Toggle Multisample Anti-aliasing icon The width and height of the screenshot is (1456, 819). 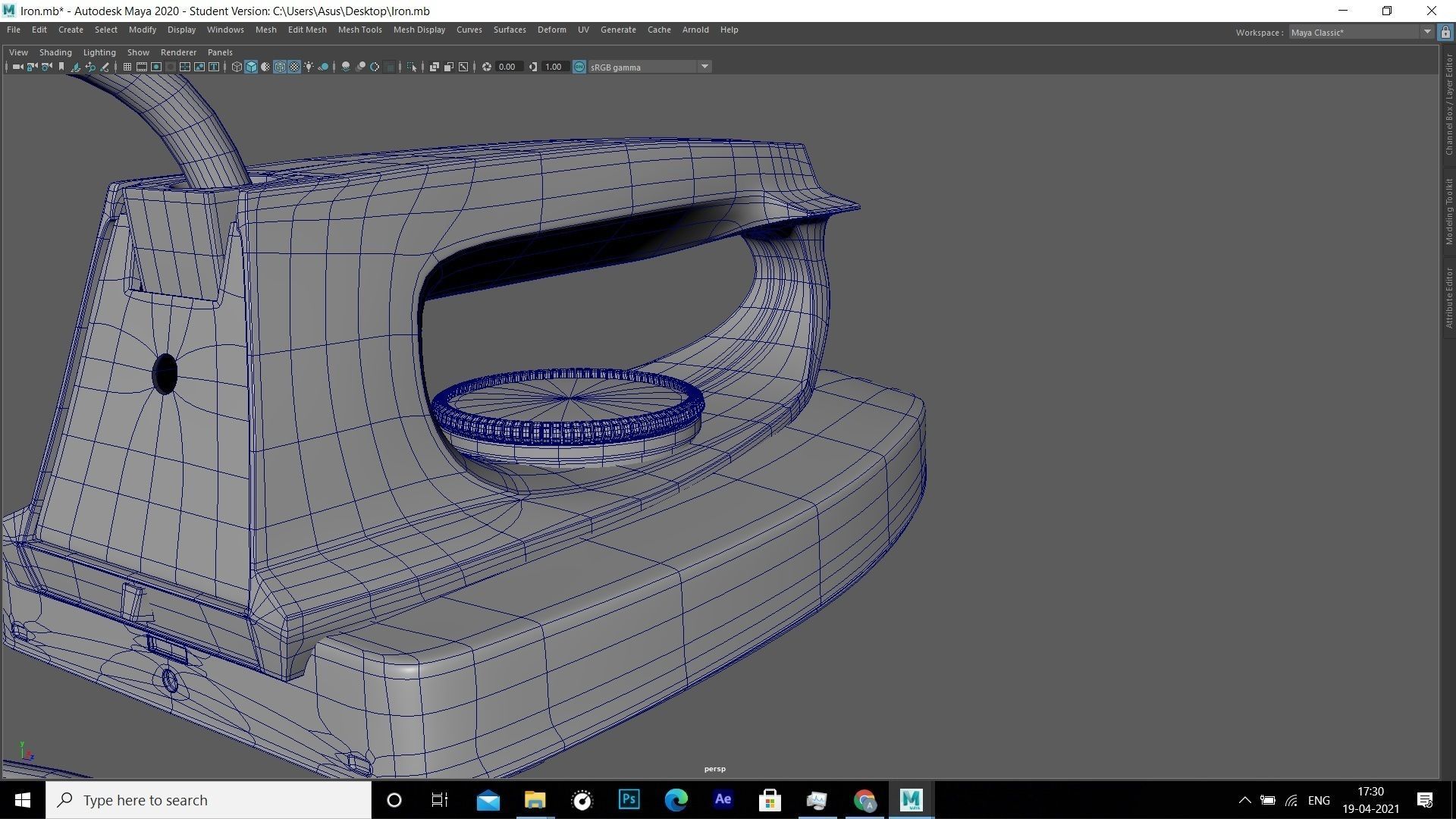(x=375, y=67)
